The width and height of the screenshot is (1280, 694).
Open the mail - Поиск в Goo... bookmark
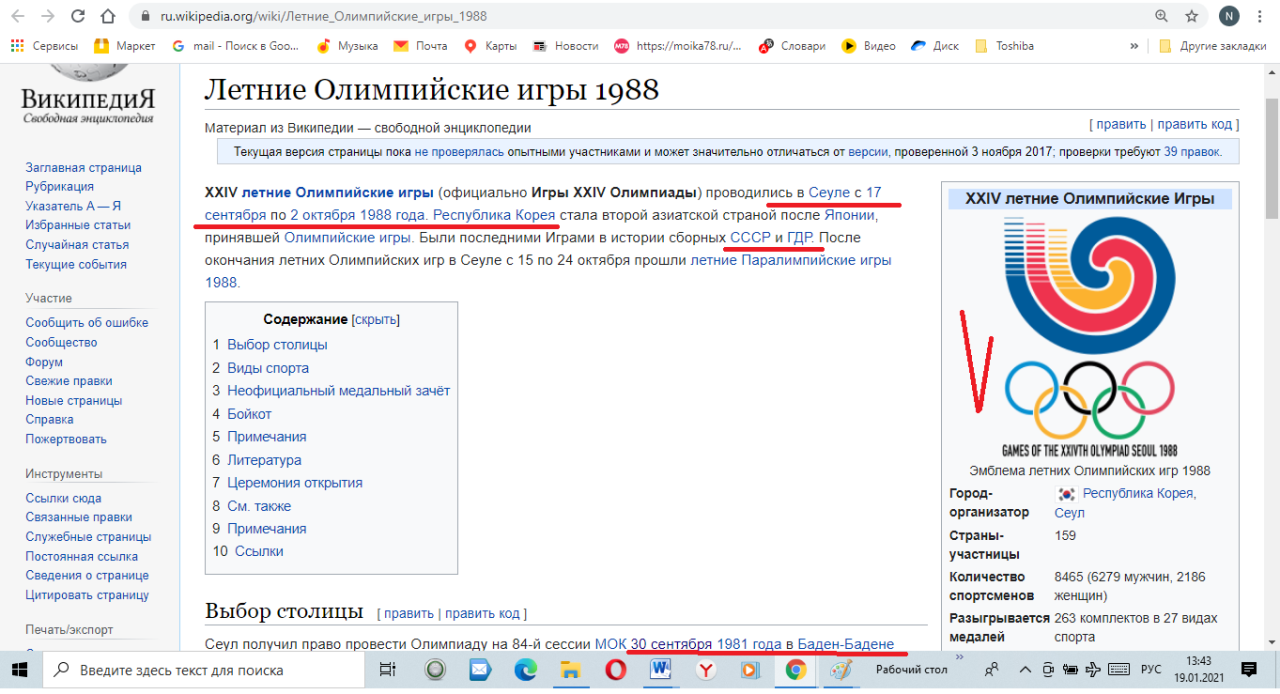pos(236,46)
